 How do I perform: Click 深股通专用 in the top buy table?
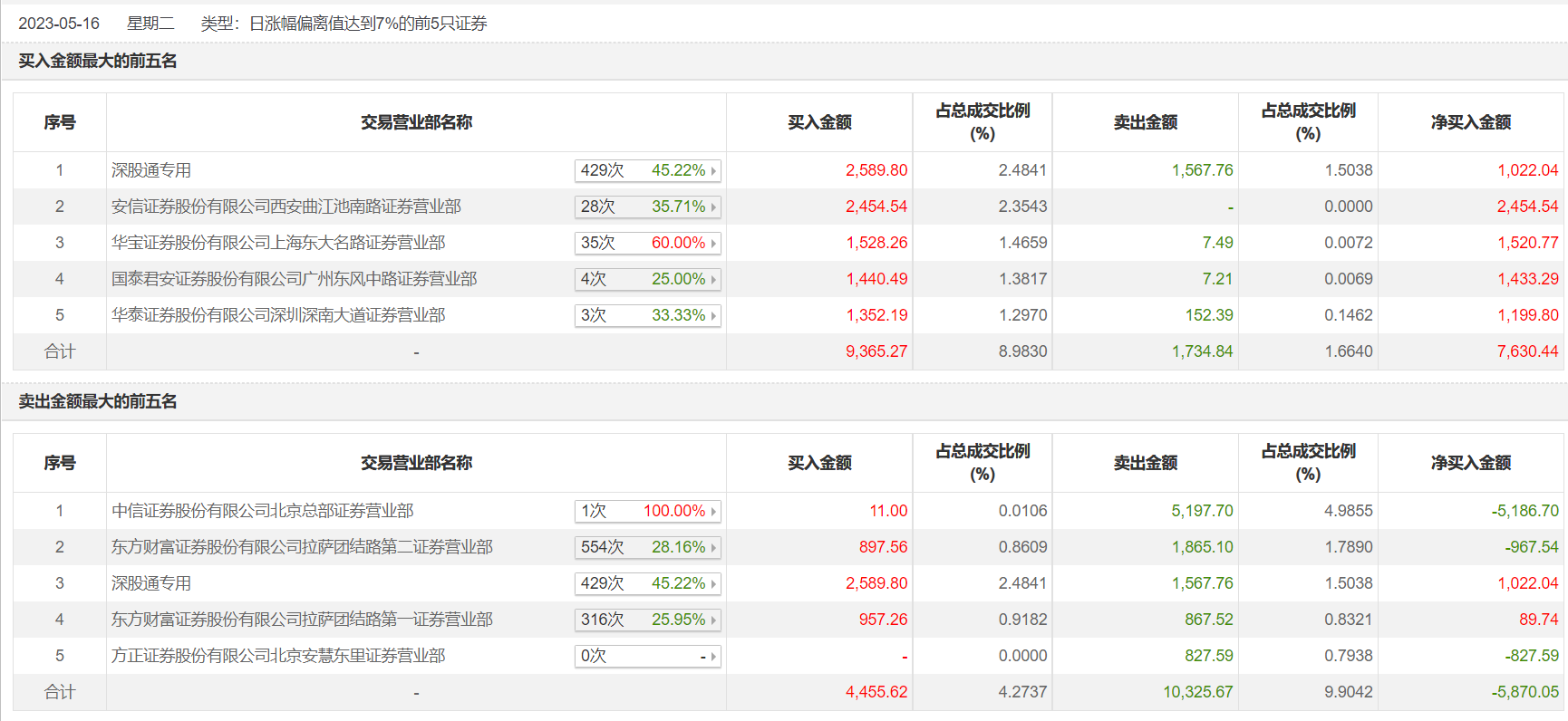coord(151,170)
